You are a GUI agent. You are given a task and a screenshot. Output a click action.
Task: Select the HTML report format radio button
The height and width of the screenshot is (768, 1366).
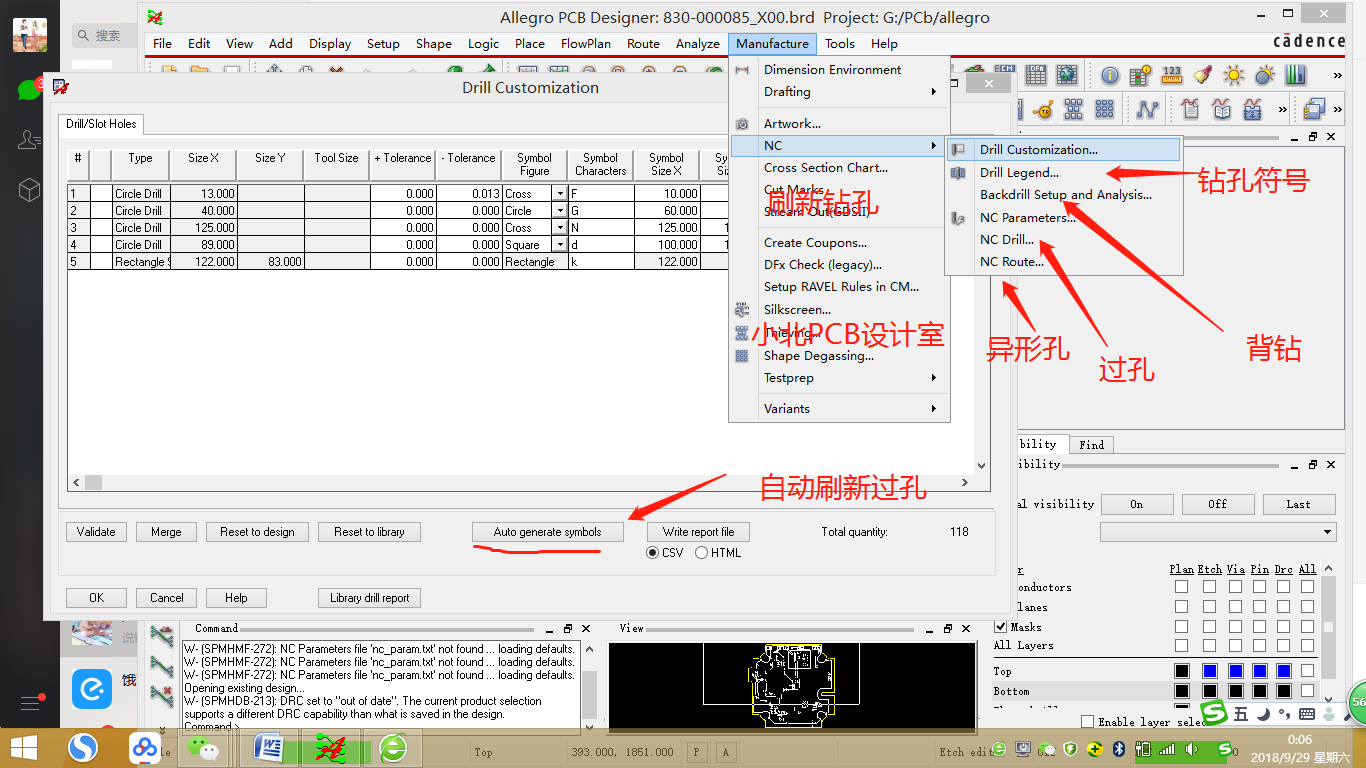click(702, 553)
